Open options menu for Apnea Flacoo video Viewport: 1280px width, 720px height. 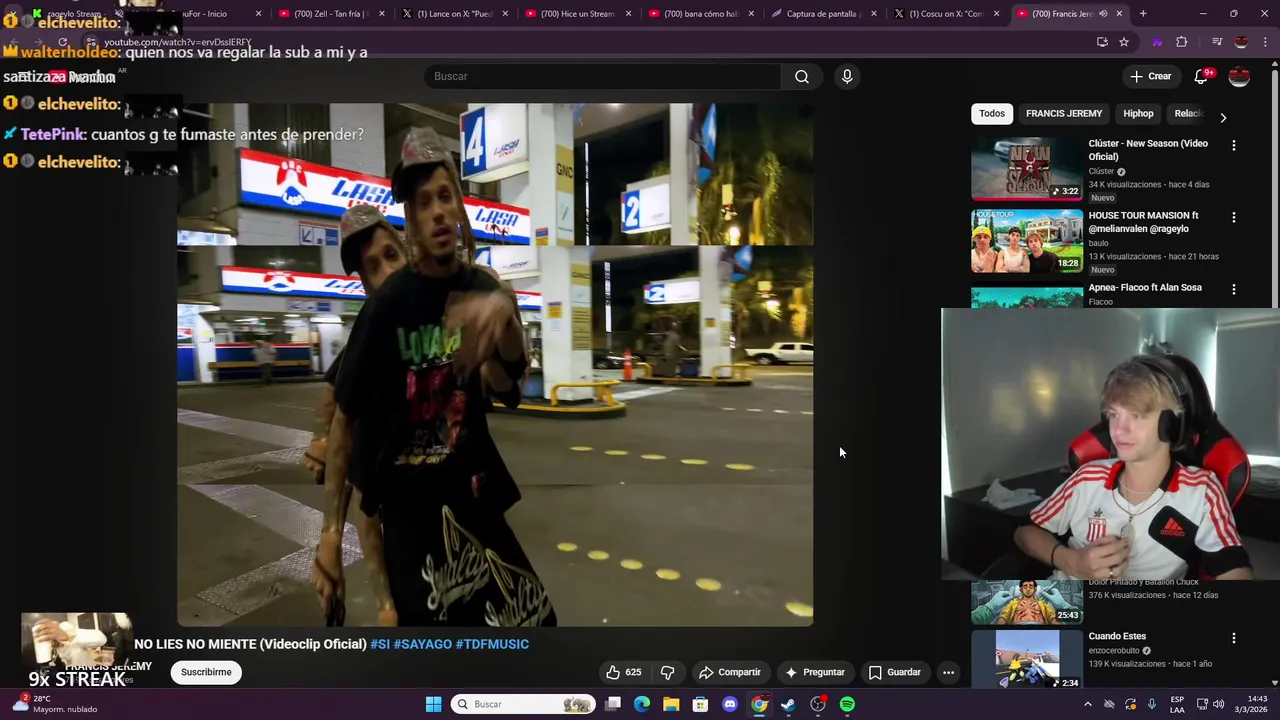coord(1234,290)
